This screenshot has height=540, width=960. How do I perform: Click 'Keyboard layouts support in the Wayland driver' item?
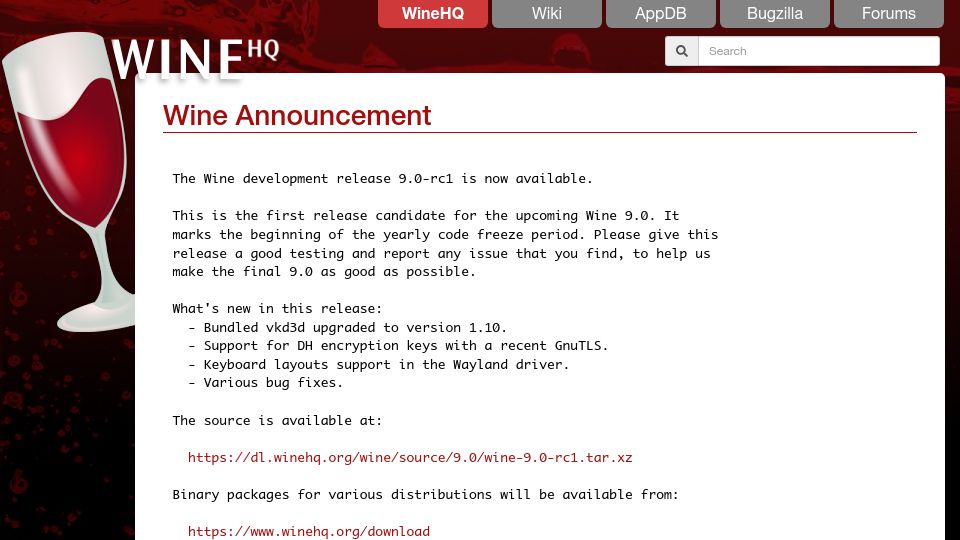pos(386,365)
